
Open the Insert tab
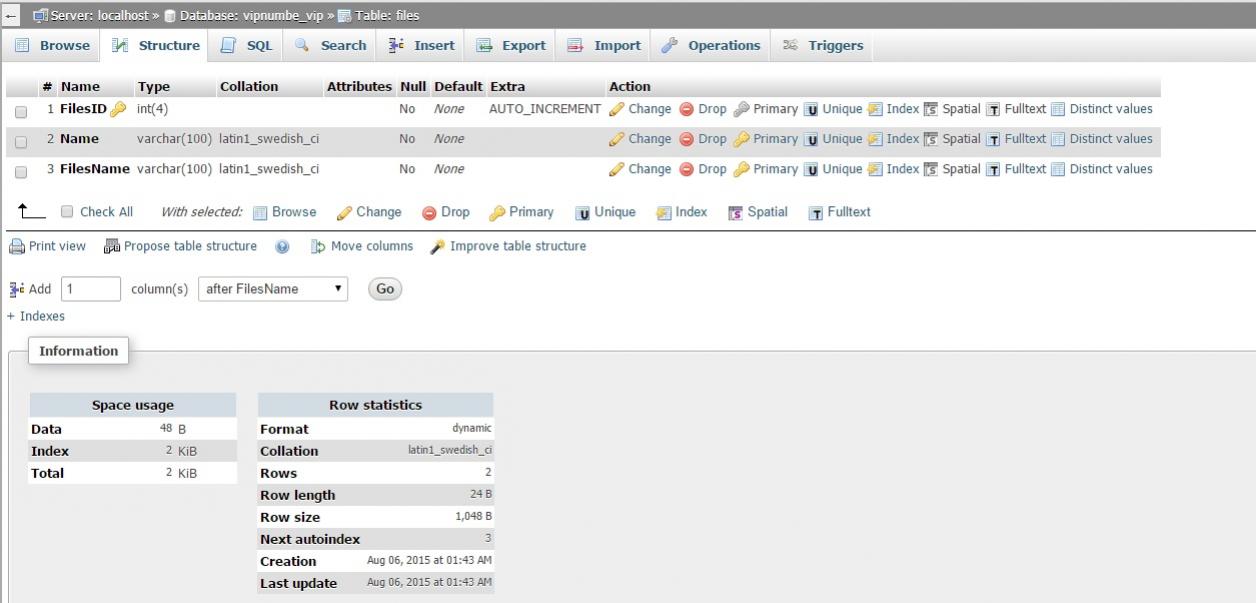coord(421,45)
